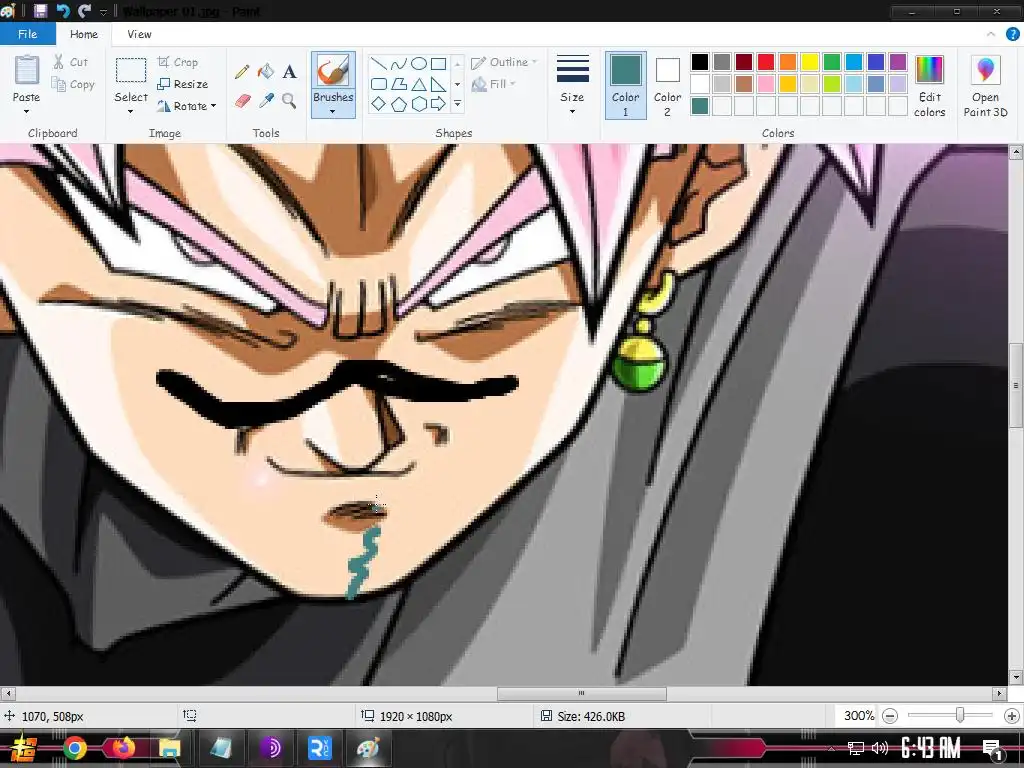Click the Resize button
The image size is (1024, 768).
(x=183, y=84)
